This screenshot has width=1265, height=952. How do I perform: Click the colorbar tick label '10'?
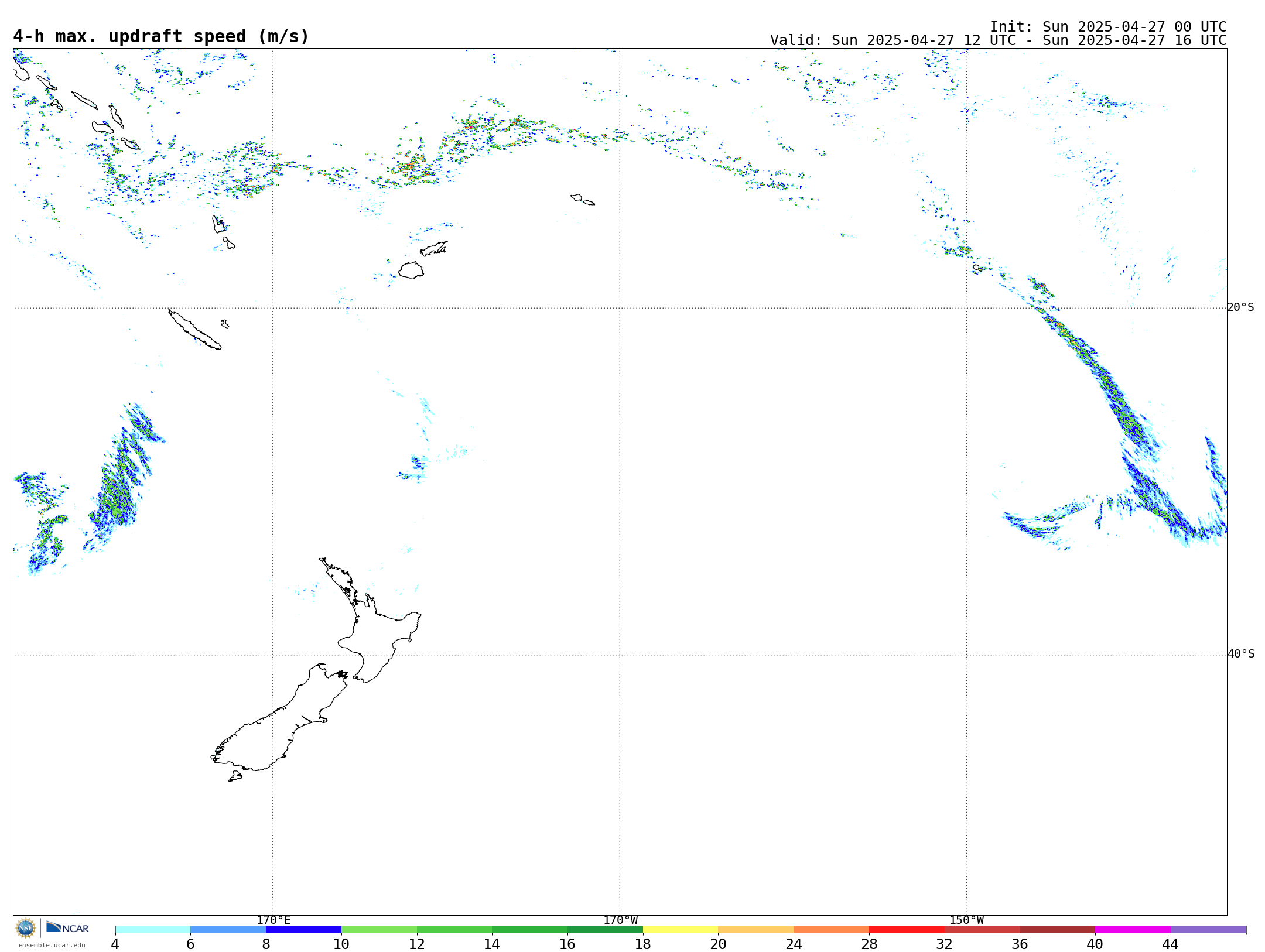[341, 944]
